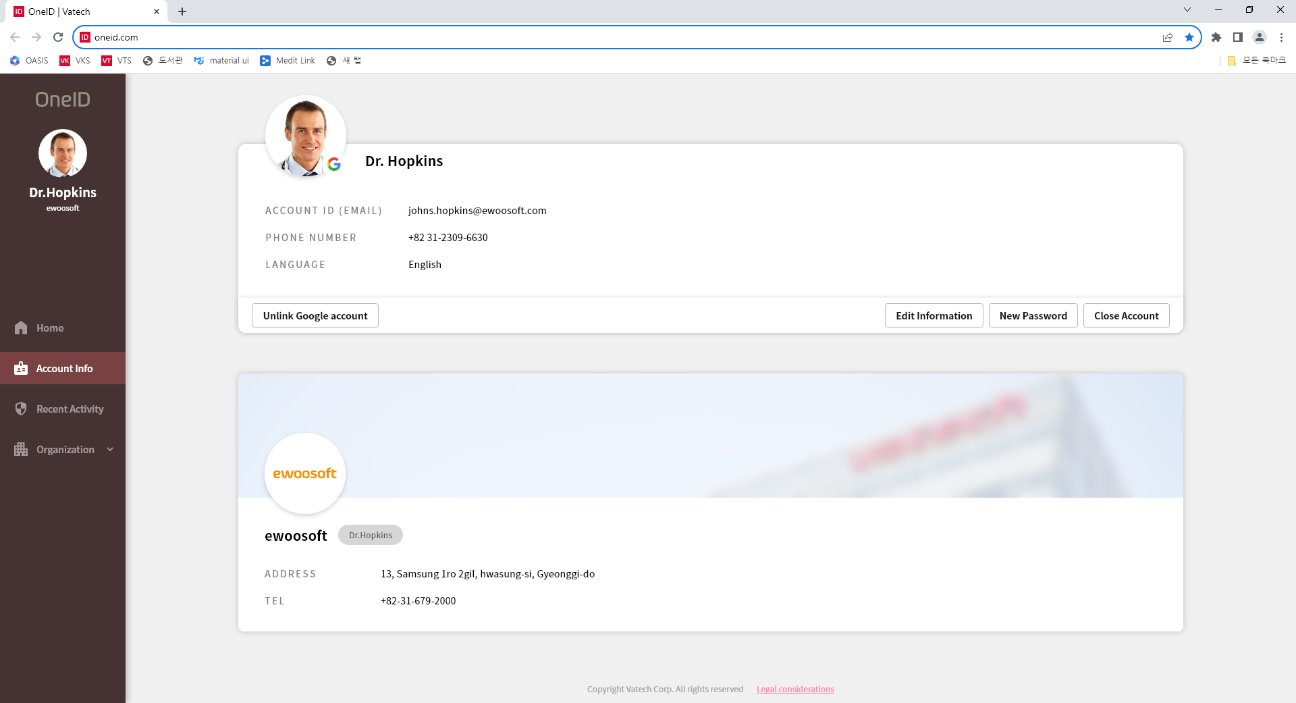
Task: Open the Home sidebar item
Action: click(63, 328)
